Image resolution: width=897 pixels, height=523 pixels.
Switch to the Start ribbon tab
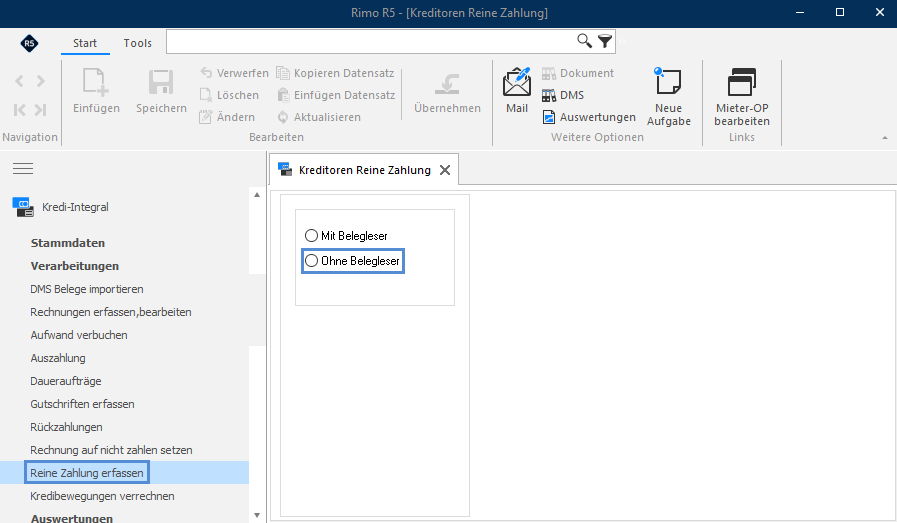(x=85, y=43)
